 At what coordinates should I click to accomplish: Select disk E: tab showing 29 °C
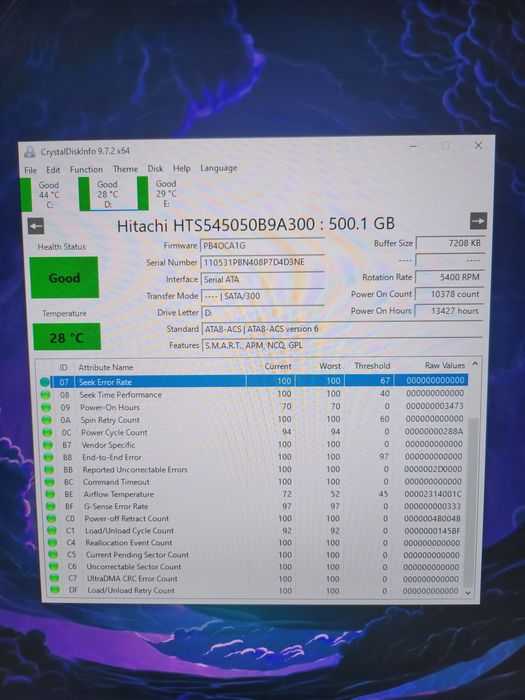[159, 193]
